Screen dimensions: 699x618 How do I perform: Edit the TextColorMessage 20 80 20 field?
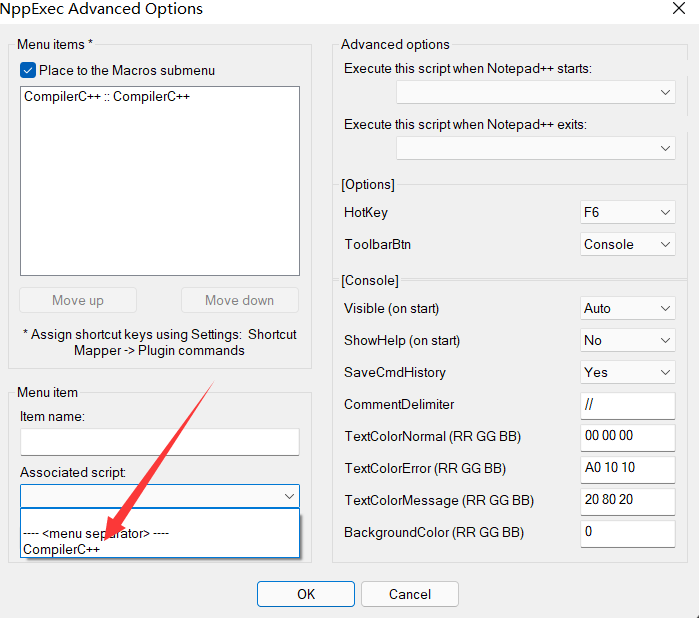pos(628,502)
